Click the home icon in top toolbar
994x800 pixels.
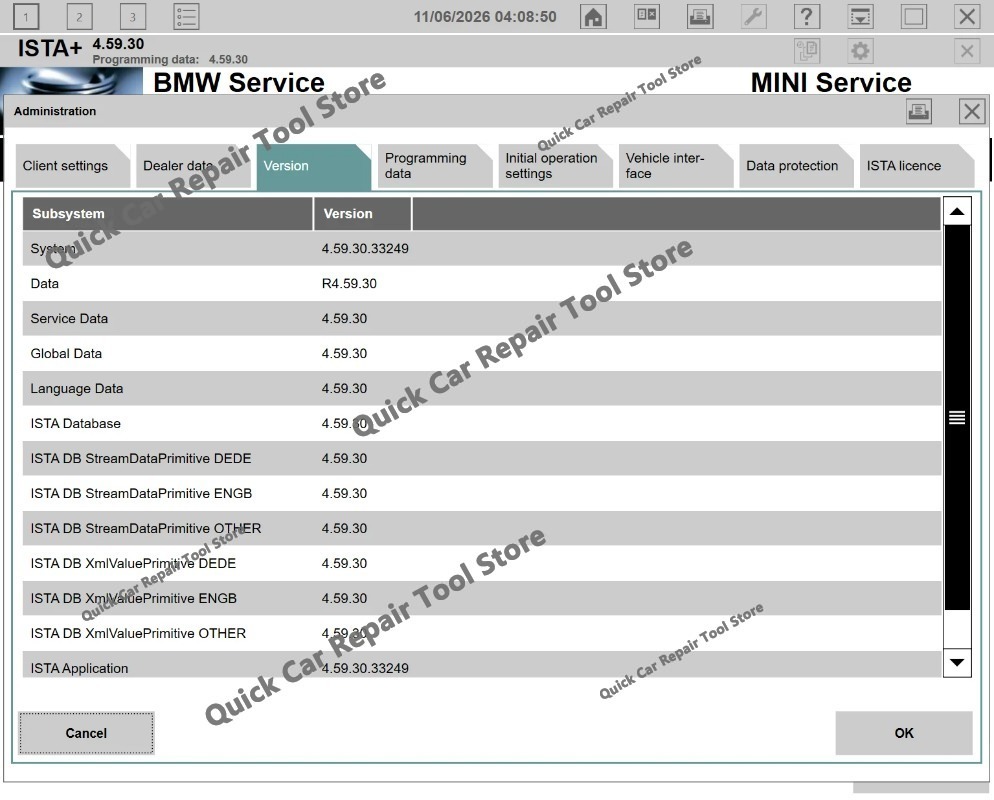click(593, 16)
